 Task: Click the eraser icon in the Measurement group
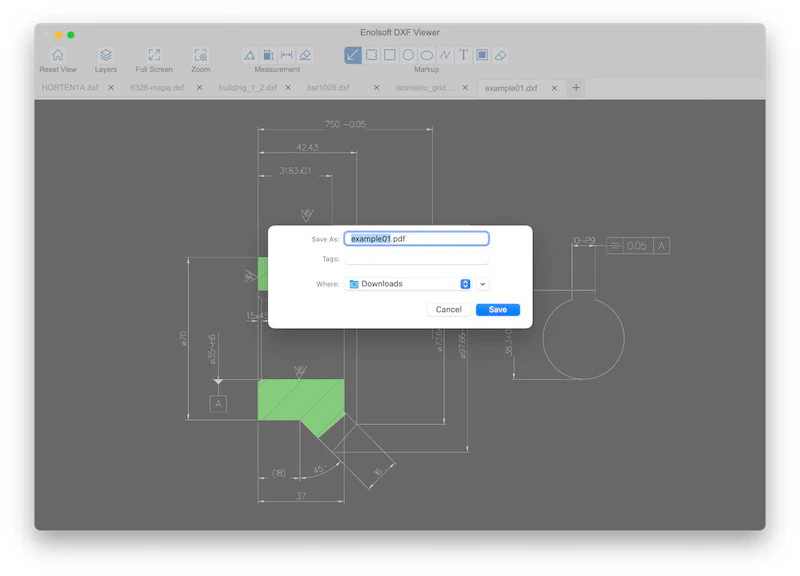coord(305,54)
